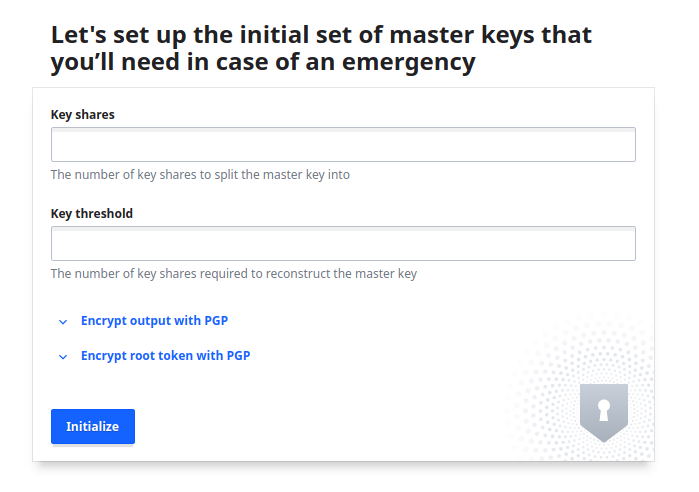Click chevron icon beside Encrypt root token

pos(63,356)
